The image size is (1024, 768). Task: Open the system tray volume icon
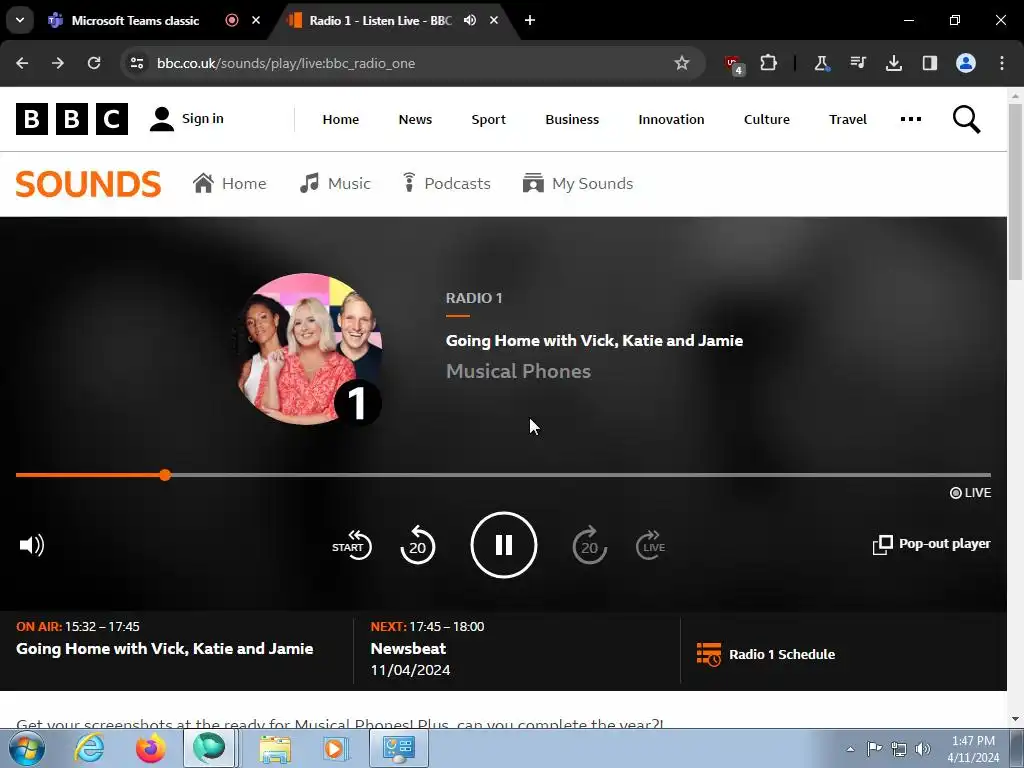pos(923,749)
